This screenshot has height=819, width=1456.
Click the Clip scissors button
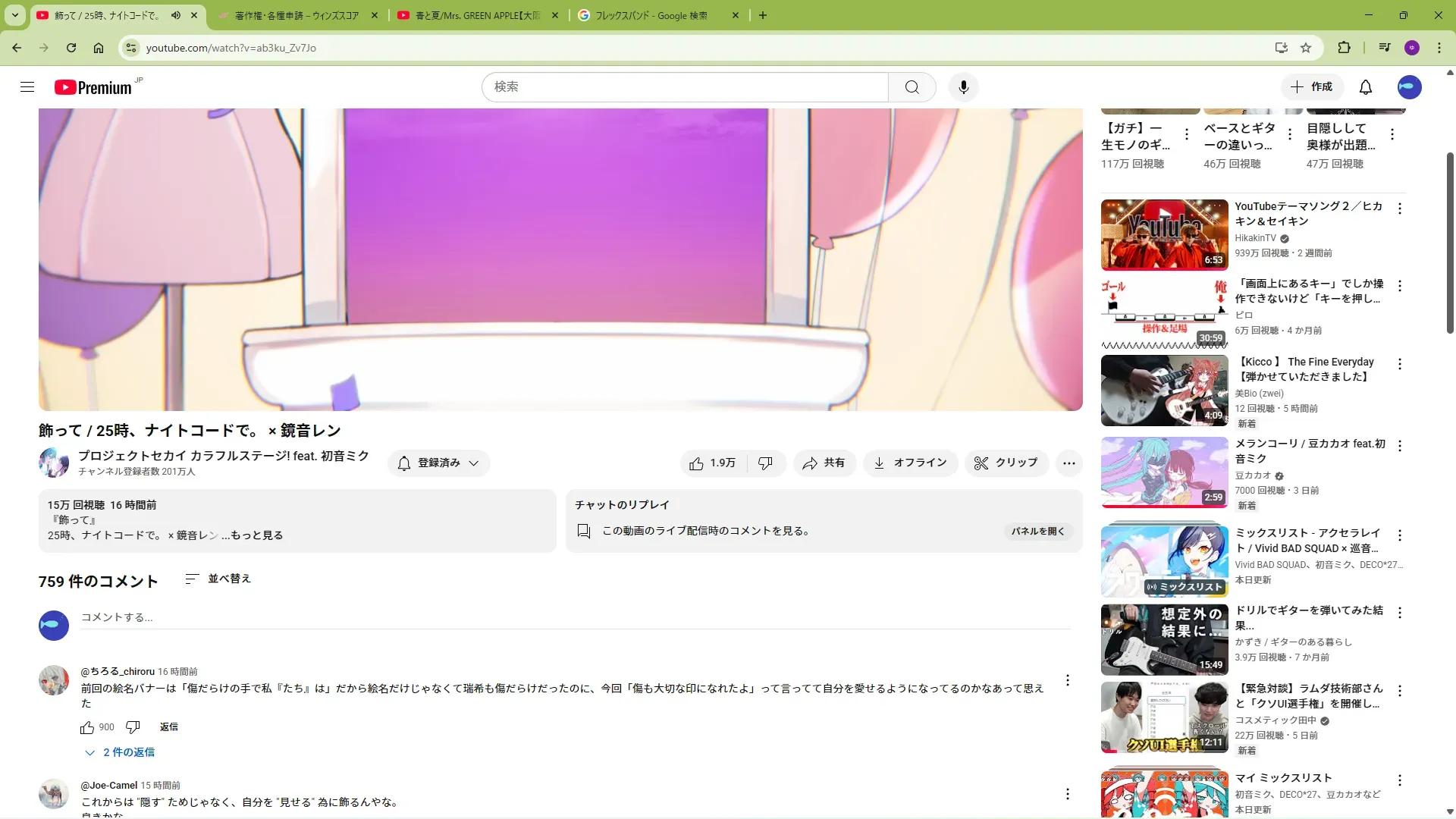1006,463
